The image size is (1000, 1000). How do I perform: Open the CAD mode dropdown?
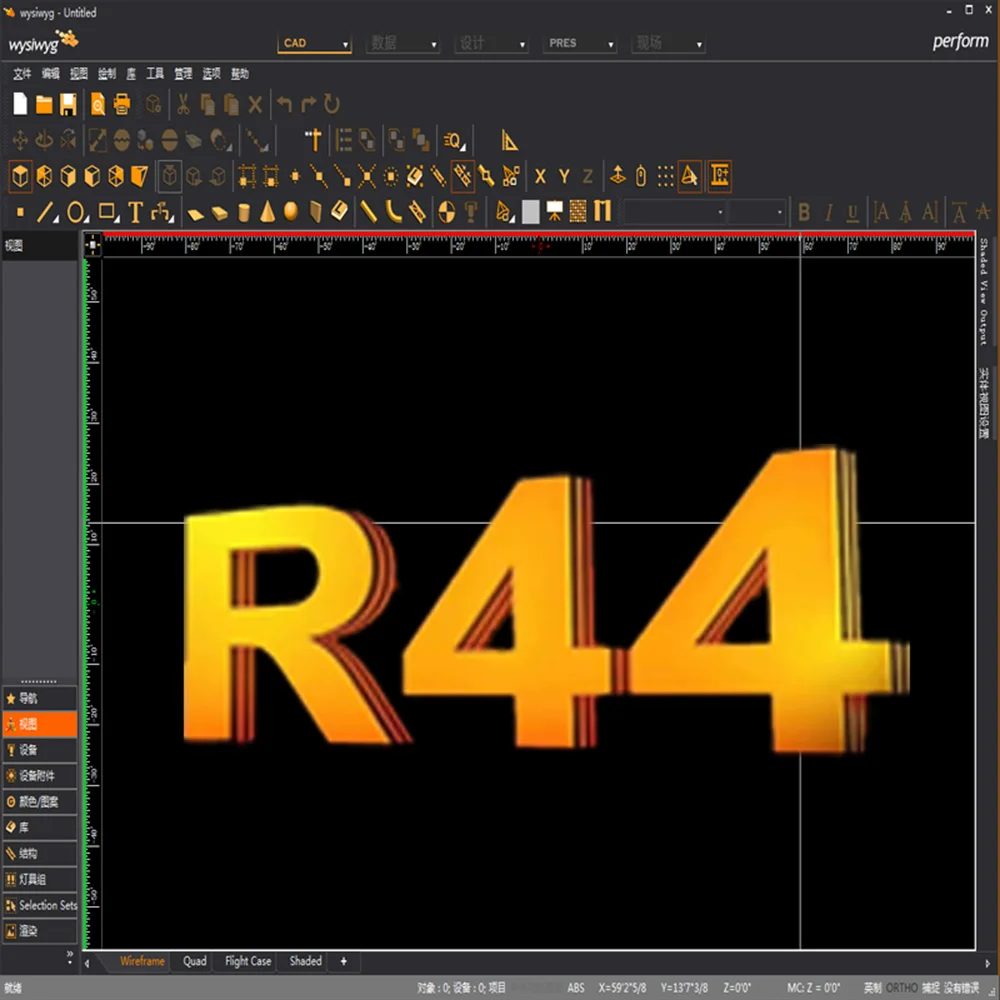(314, 43)
